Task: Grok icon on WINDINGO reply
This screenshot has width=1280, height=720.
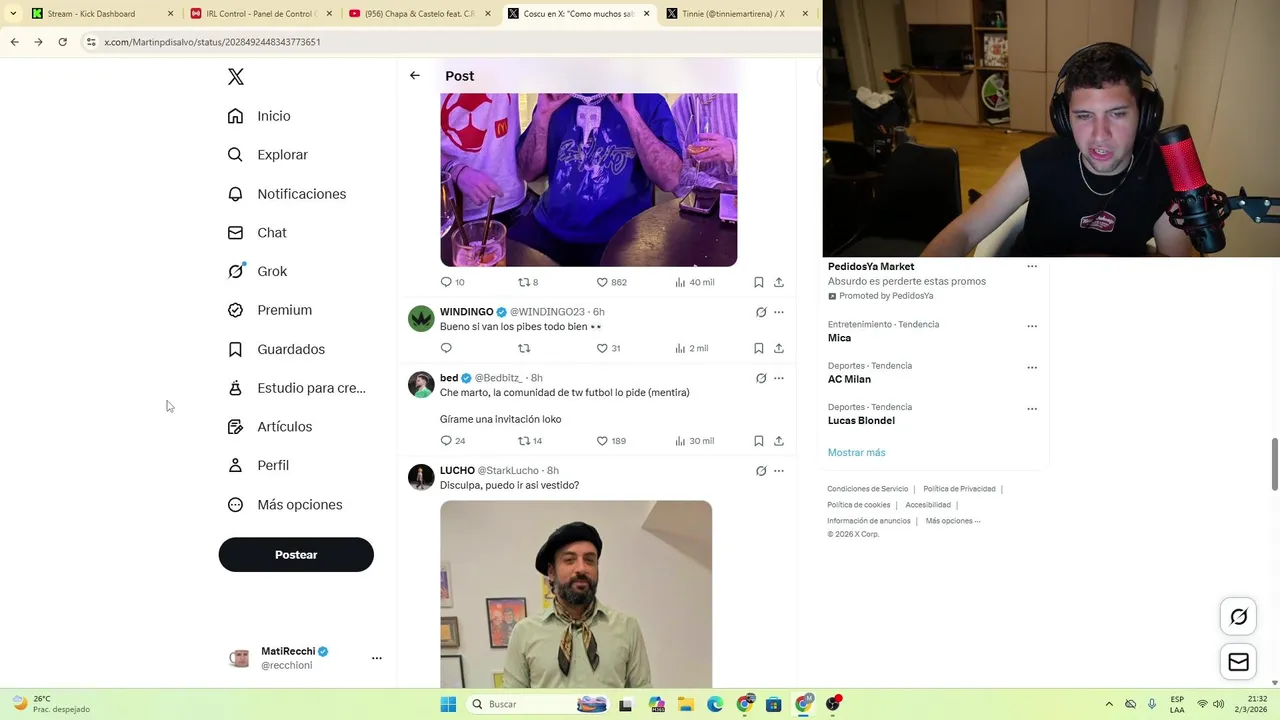Action: coord(761,312)
